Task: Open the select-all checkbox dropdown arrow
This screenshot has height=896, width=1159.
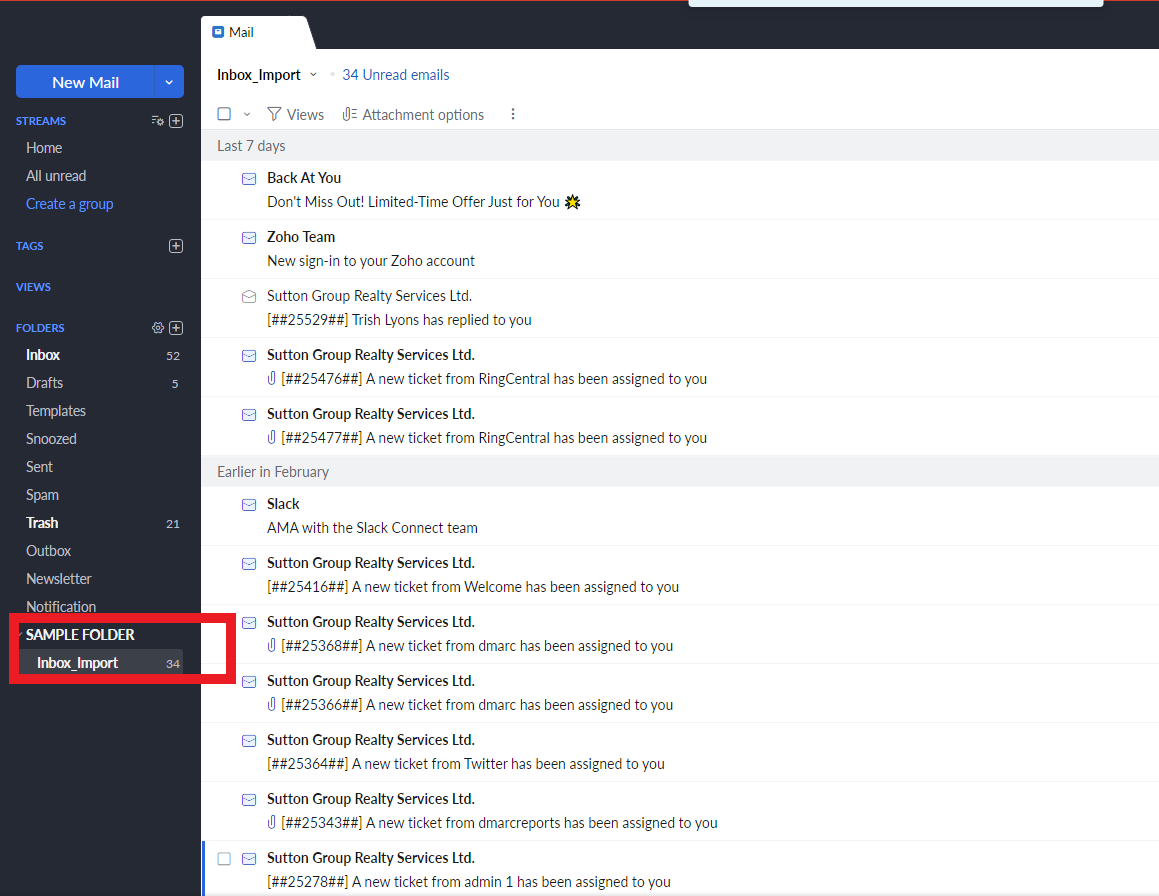Action: click(247, 115)
